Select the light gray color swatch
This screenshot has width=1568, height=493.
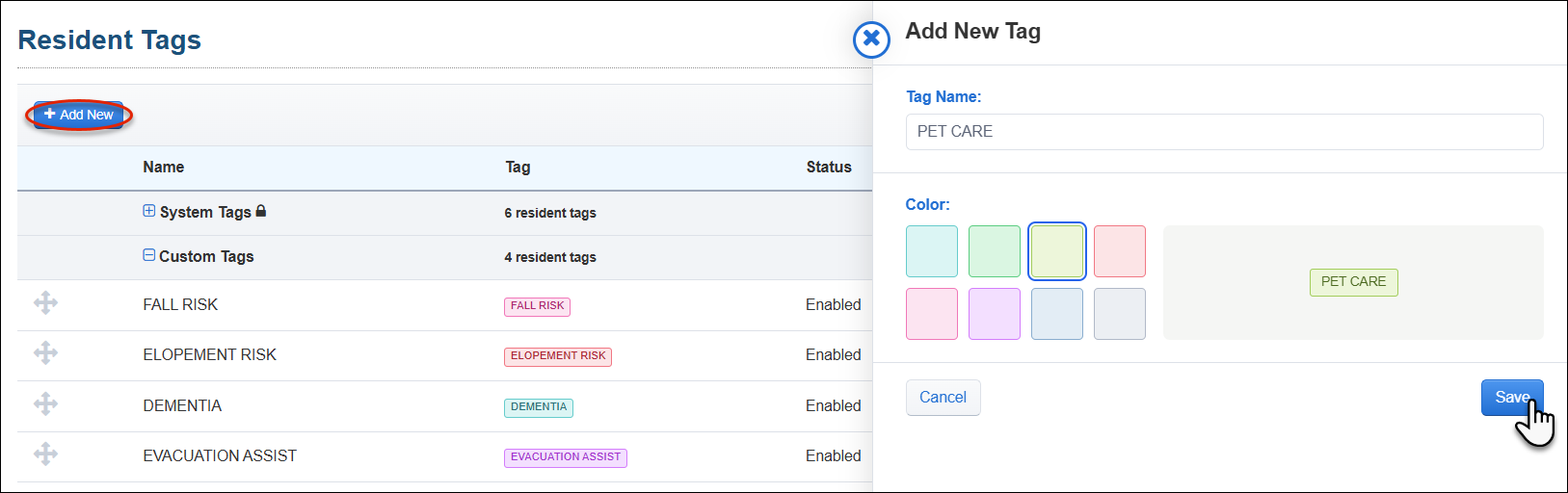[1120, 314]
